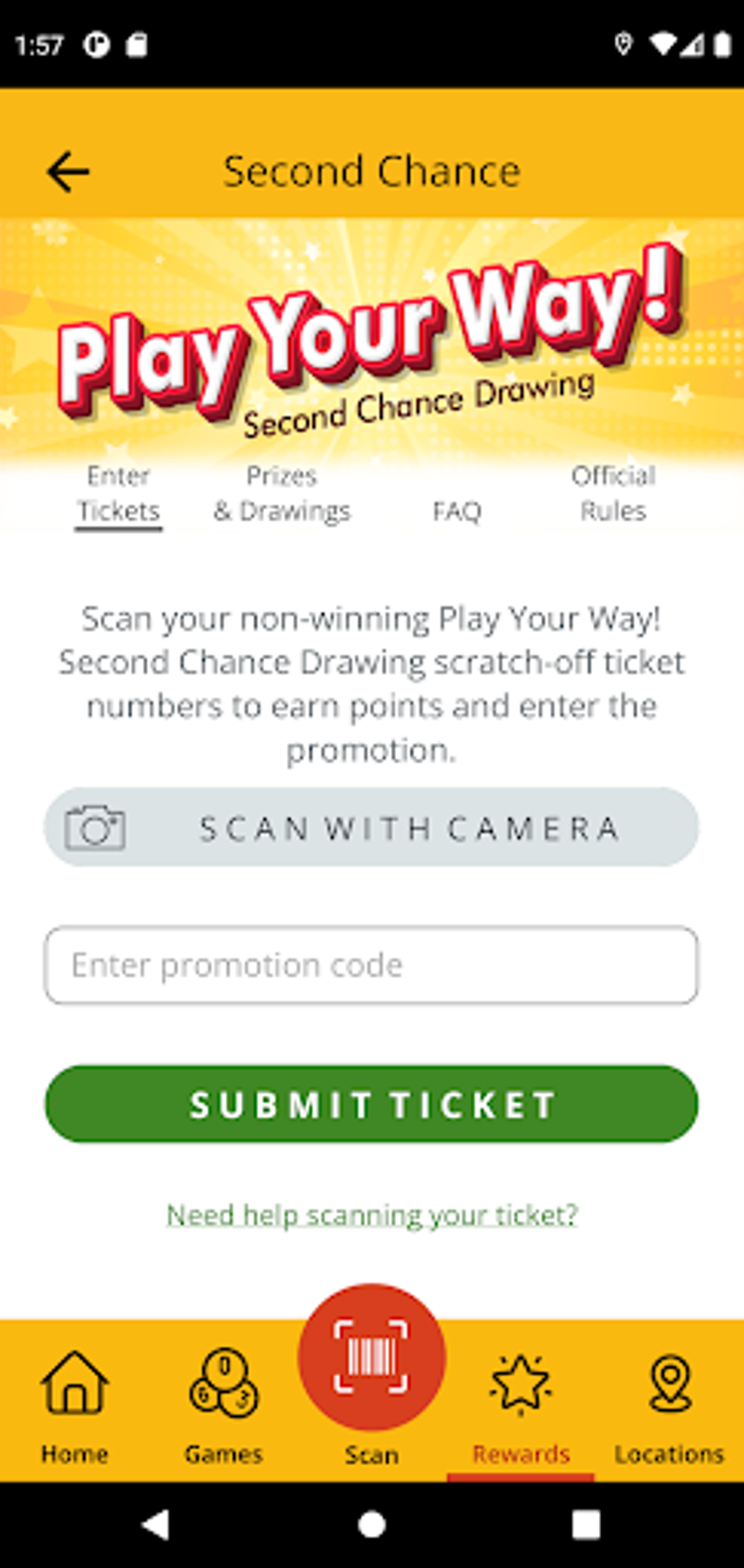Tap the red Scan barcode button

point(371,1356)
